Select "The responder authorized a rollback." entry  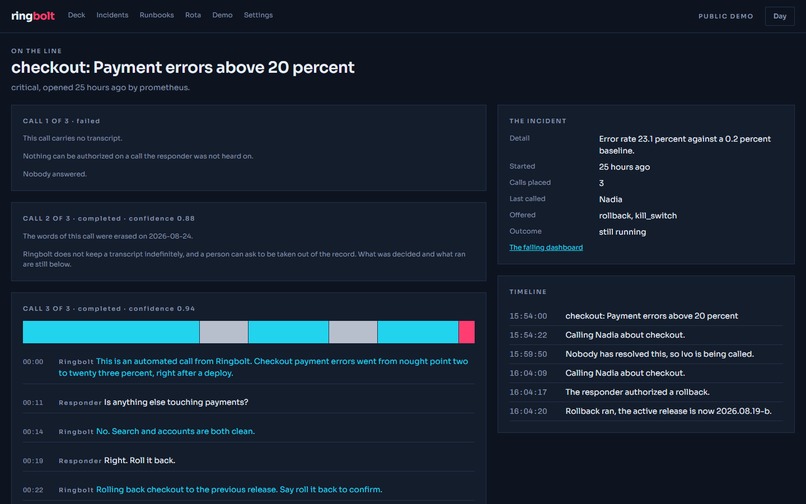click(x=646, y=392)
